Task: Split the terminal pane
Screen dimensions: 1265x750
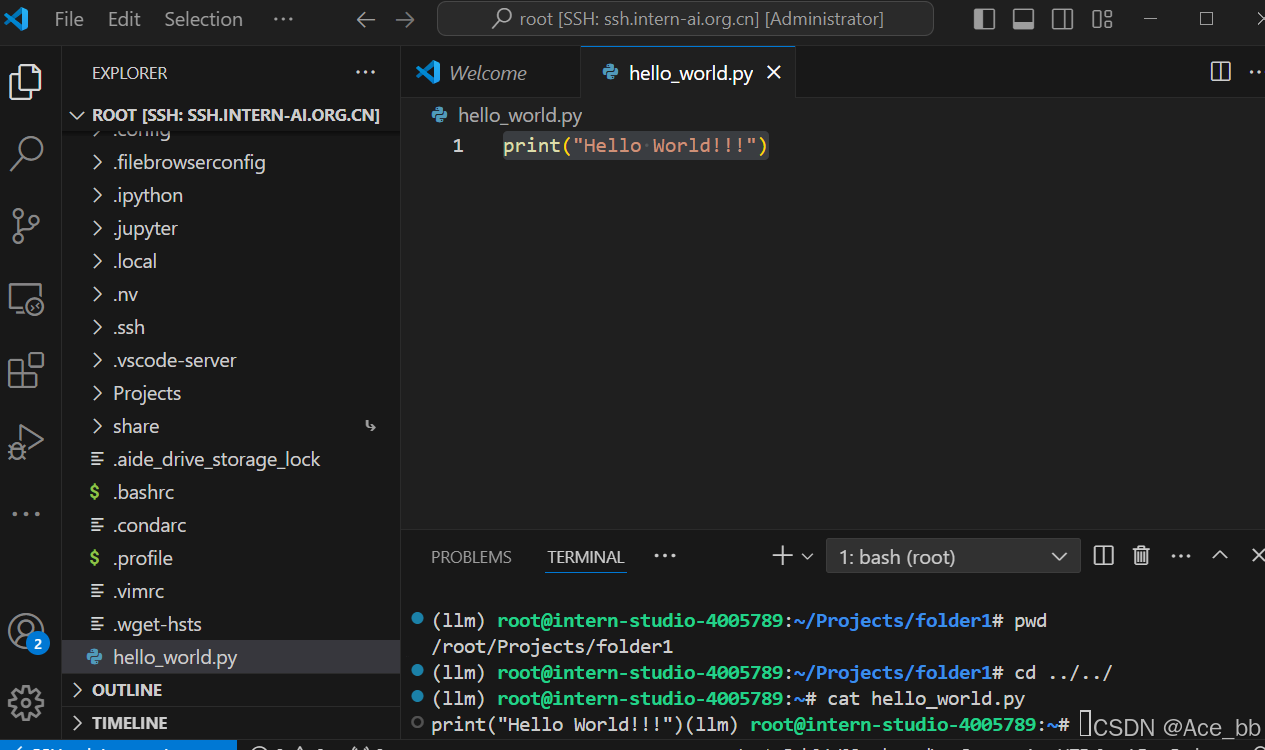Action: coord(1104,556)
